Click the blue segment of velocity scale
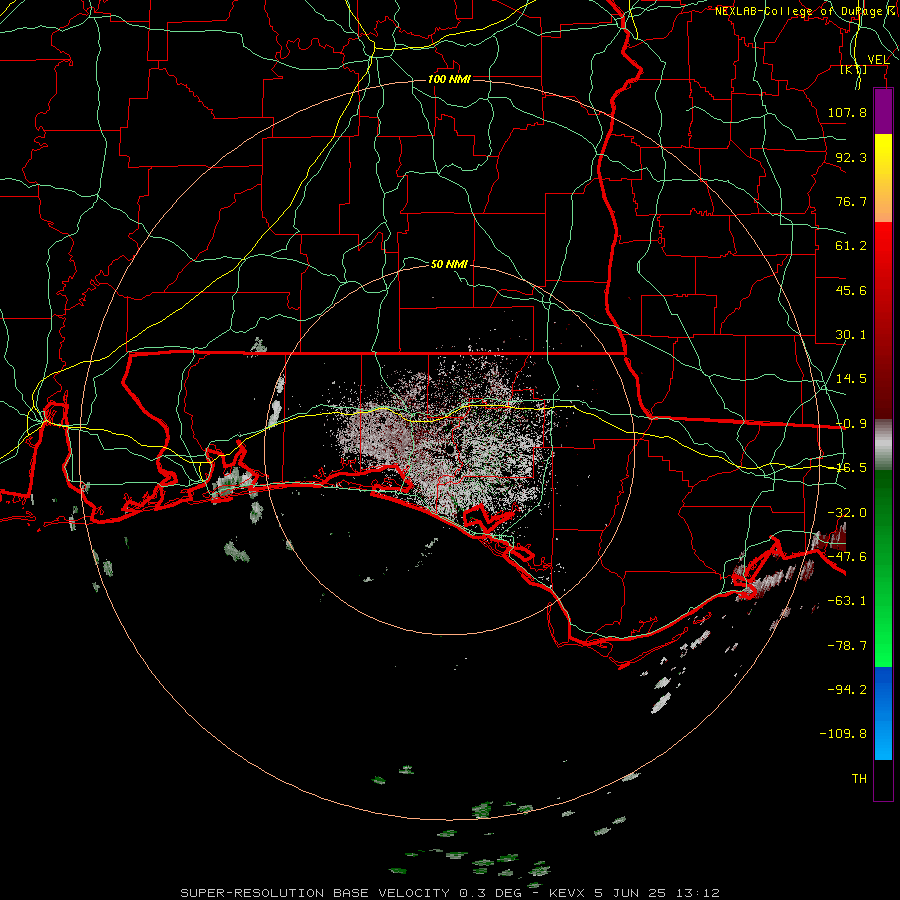The height and width of the screenshot is (900, 900). (883, 713)
